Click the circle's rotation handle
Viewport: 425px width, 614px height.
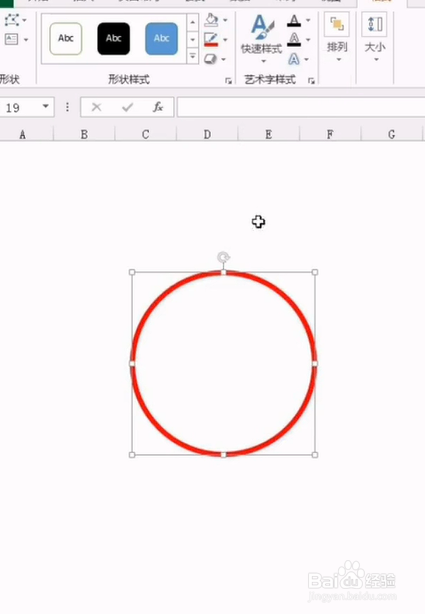[x=224, y=258]
